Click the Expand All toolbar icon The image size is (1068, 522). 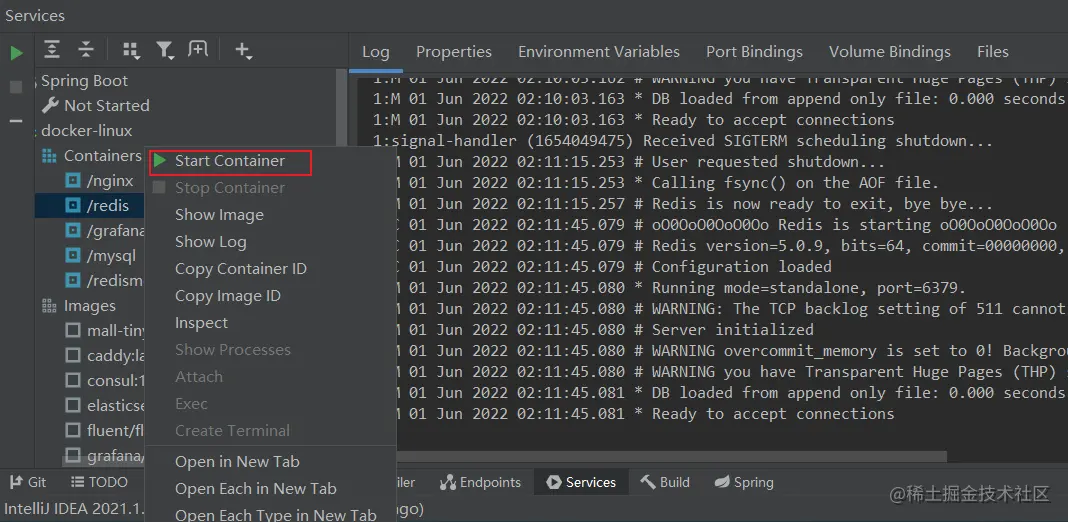[x=52, y=49]
